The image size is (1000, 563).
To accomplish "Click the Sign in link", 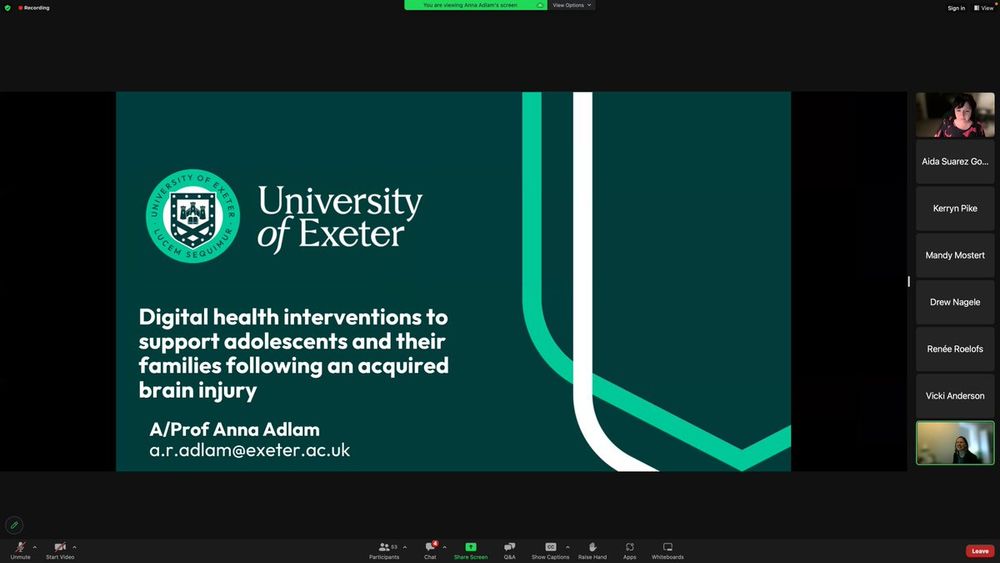I will pos(956,8).
